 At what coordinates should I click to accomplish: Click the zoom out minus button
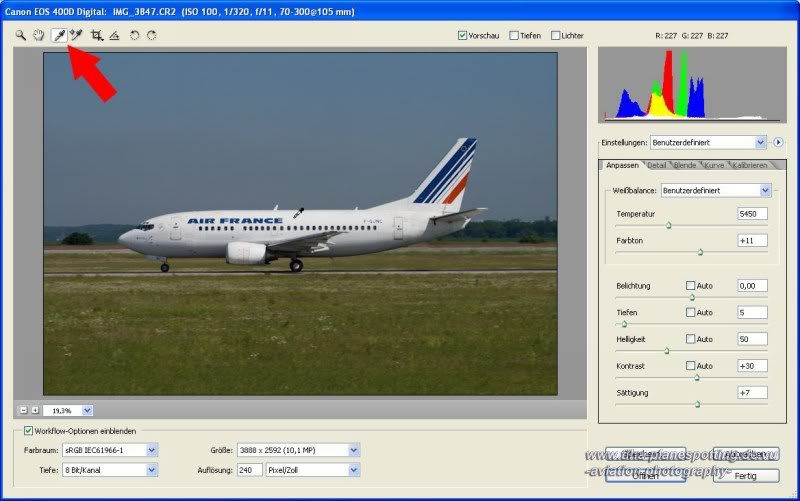point(23,410)
